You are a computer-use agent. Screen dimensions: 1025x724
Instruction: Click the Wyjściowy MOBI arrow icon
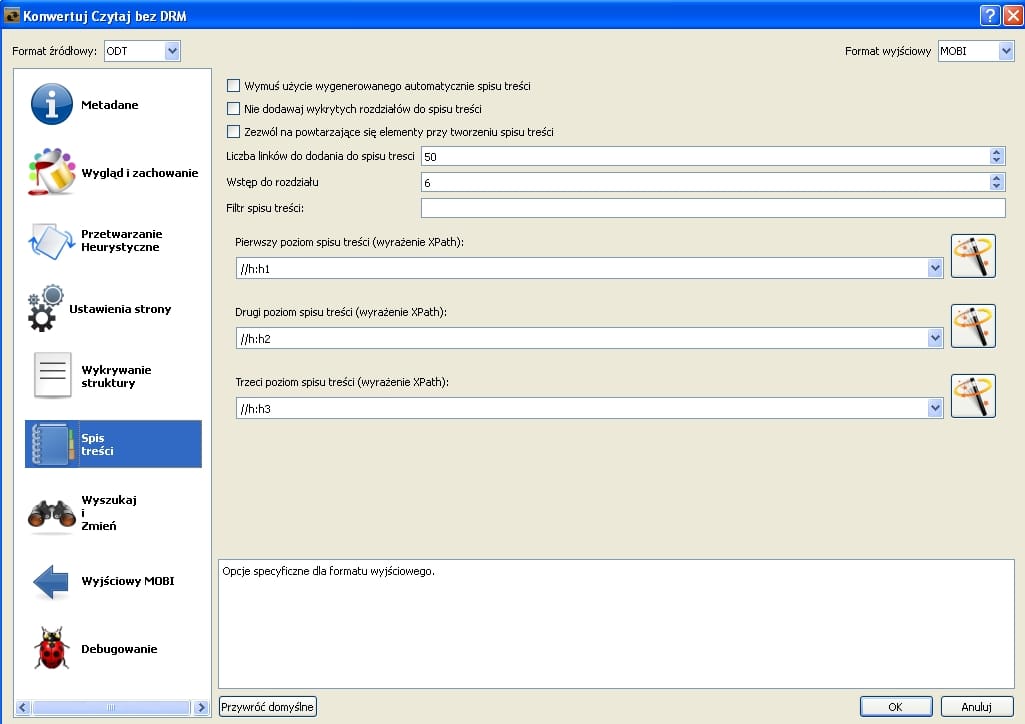click(x=50, y=581)
